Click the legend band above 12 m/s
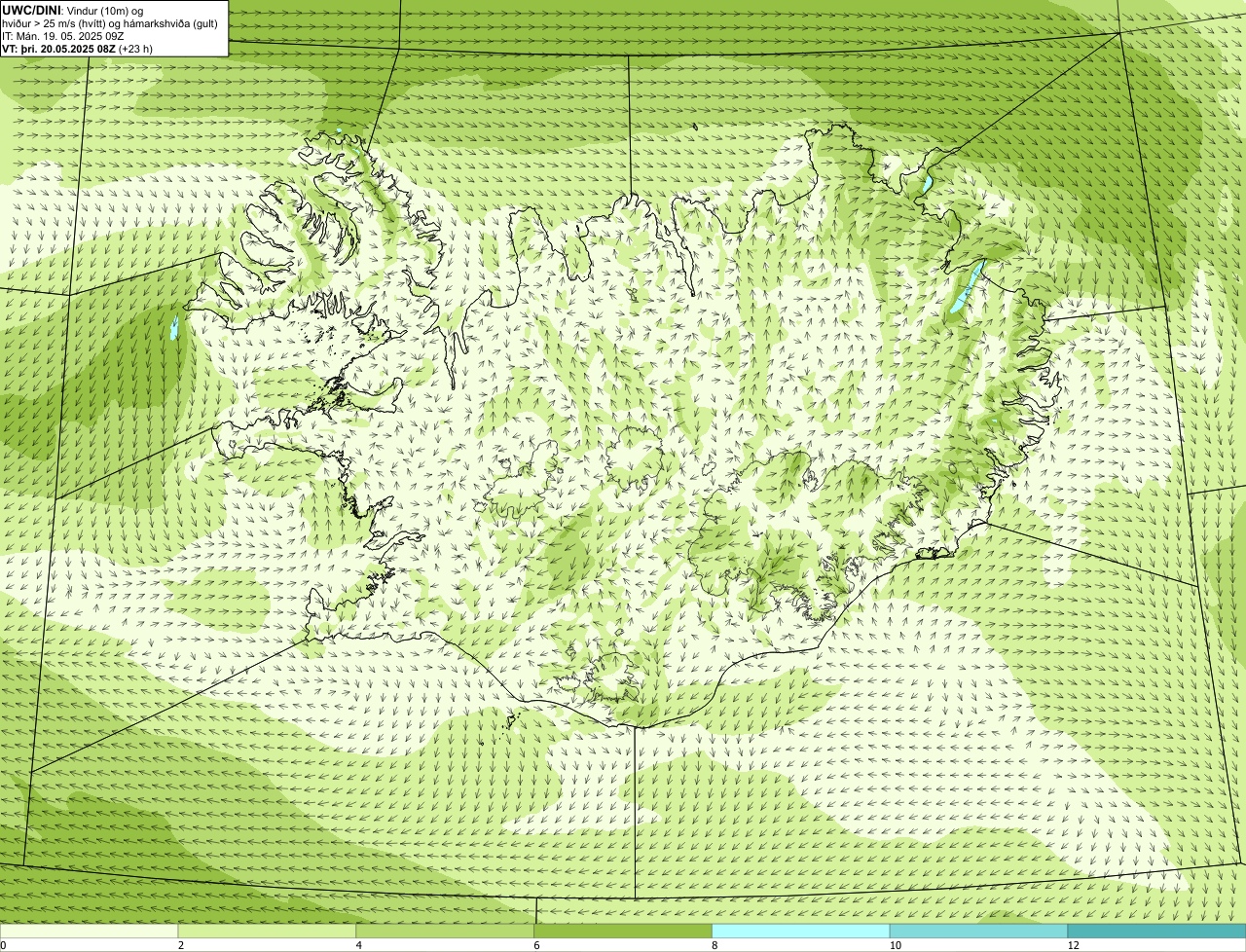1246x952 pixels. pyautogui.click(x=1157, y=932)
